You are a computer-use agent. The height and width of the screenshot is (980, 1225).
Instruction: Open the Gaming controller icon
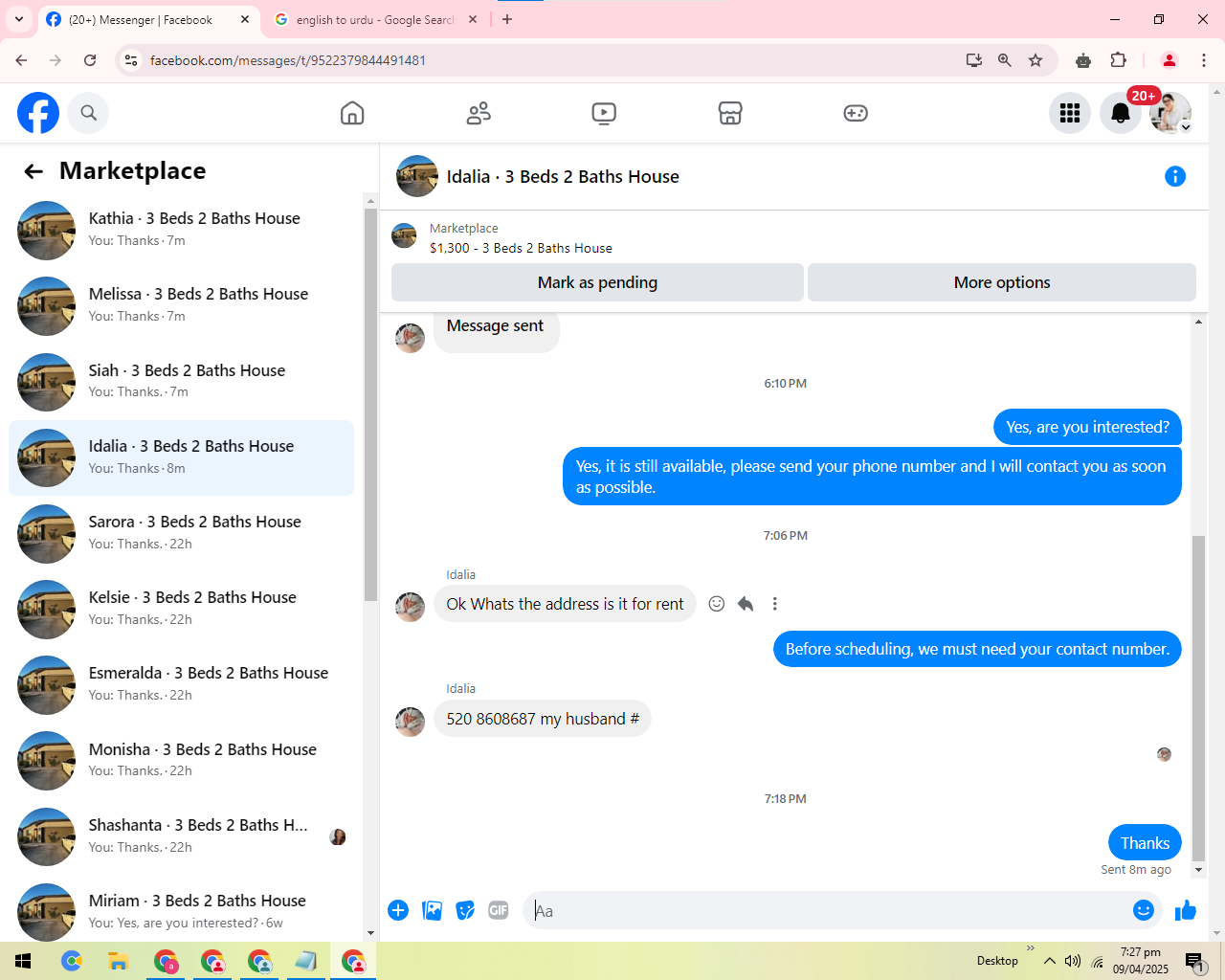click(x=856, y=113)
